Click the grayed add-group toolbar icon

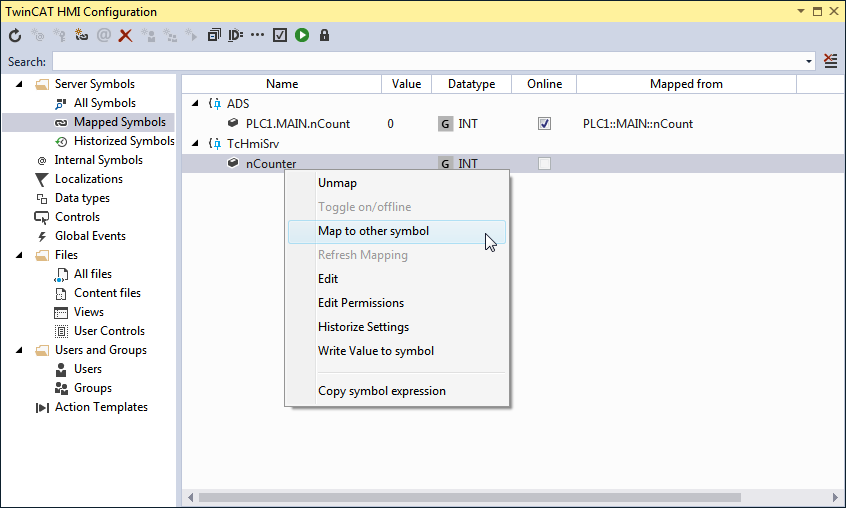(x=170, y=36)
